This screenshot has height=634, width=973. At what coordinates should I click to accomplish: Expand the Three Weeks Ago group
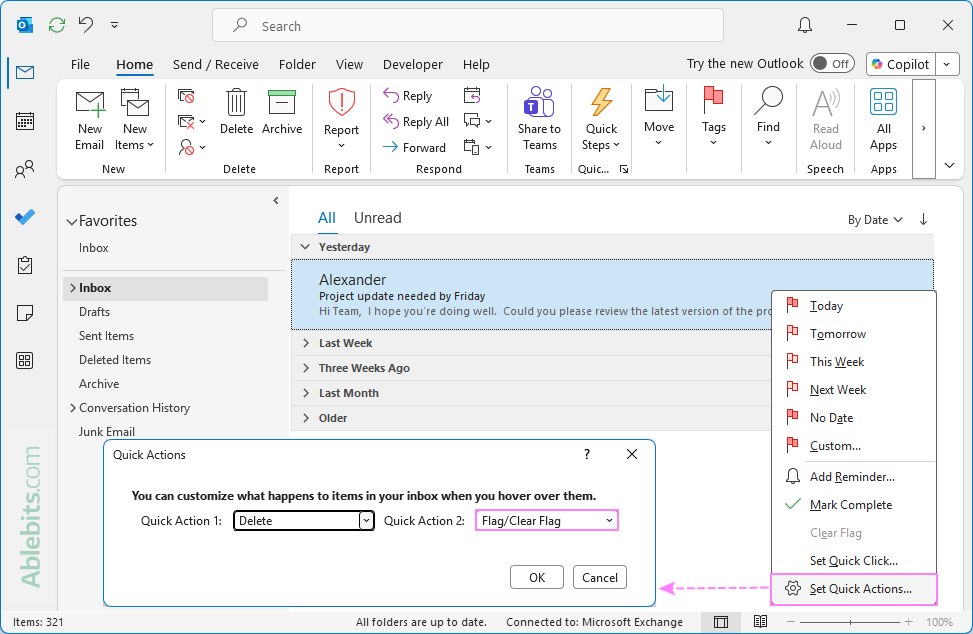pos(305,368)
